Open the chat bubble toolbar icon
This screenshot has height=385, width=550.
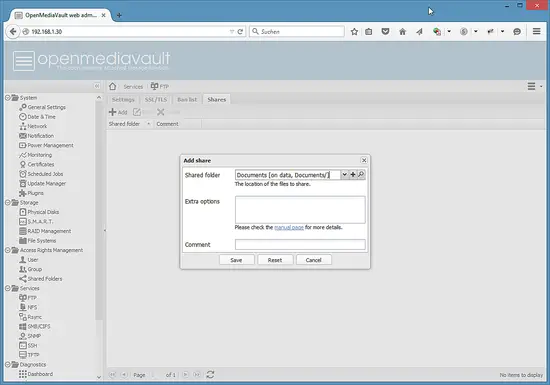click(x=517, y=32)
